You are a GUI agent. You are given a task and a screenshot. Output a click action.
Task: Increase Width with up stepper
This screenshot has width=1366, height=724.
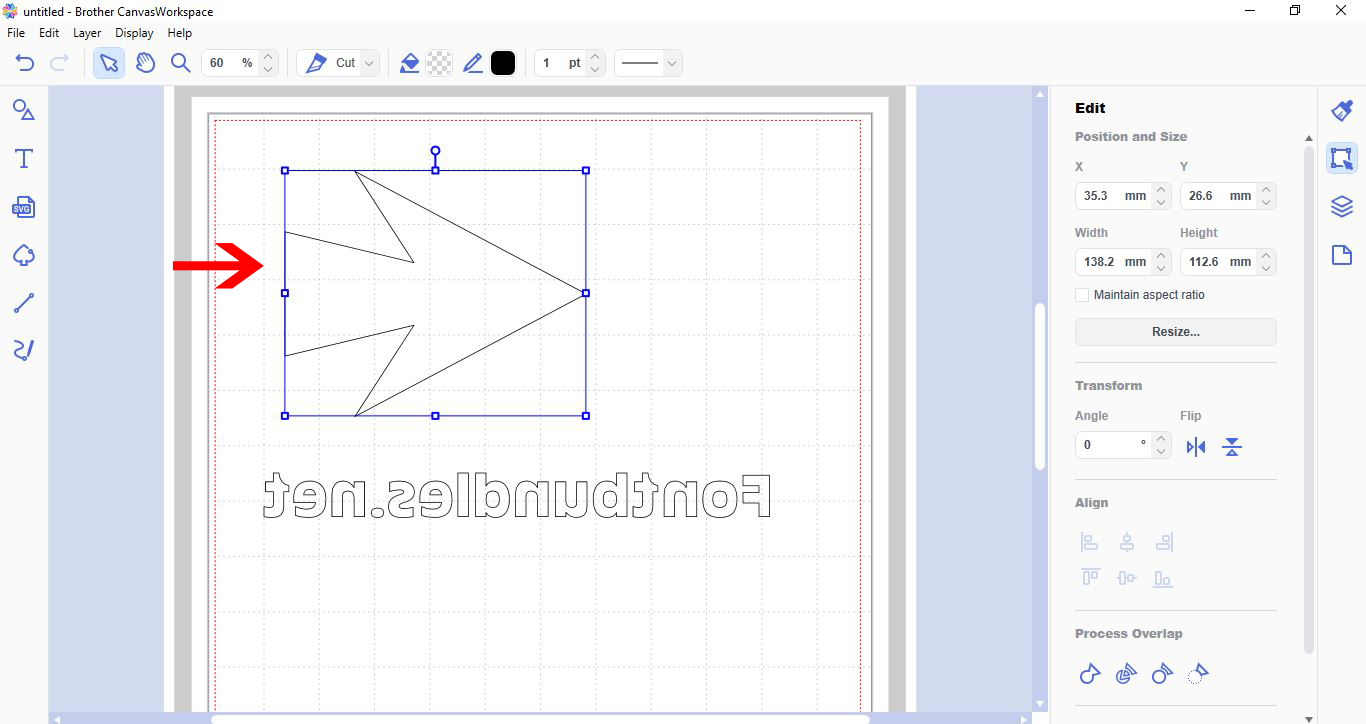coord(1161,256)
